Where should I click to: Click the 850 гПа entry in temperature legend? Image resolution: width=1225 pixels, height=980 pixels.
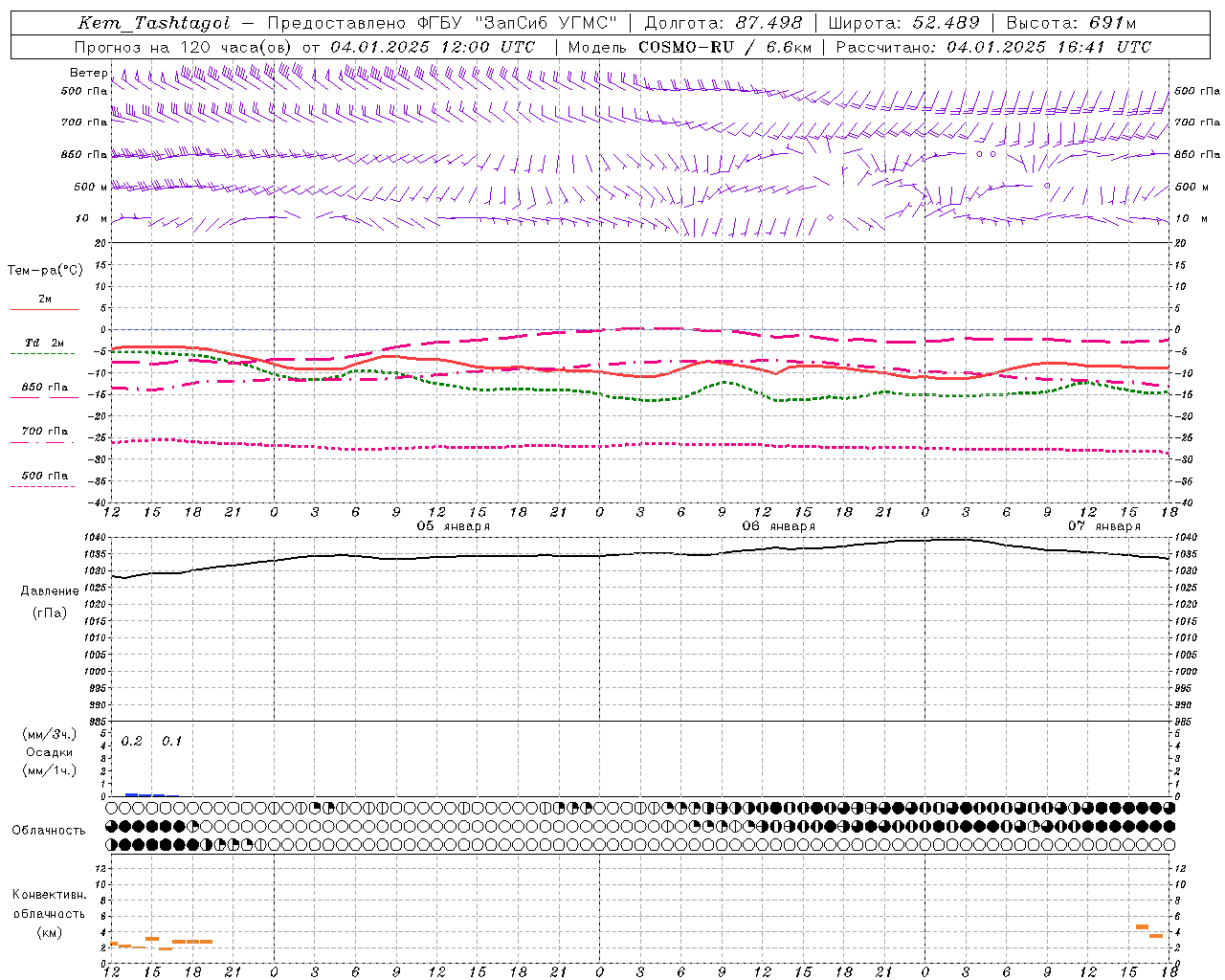coord(45,388)
